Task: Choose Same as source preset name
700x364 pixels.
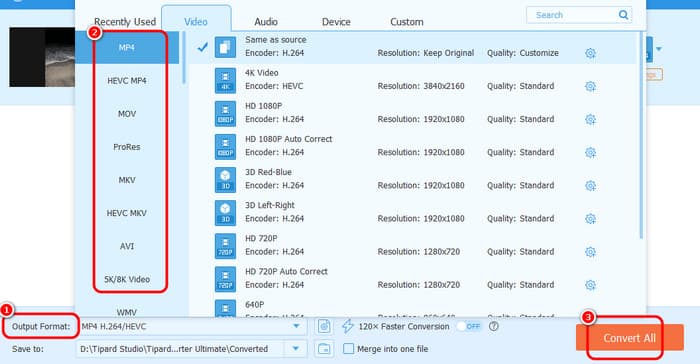Action: [x=275, y=40]
